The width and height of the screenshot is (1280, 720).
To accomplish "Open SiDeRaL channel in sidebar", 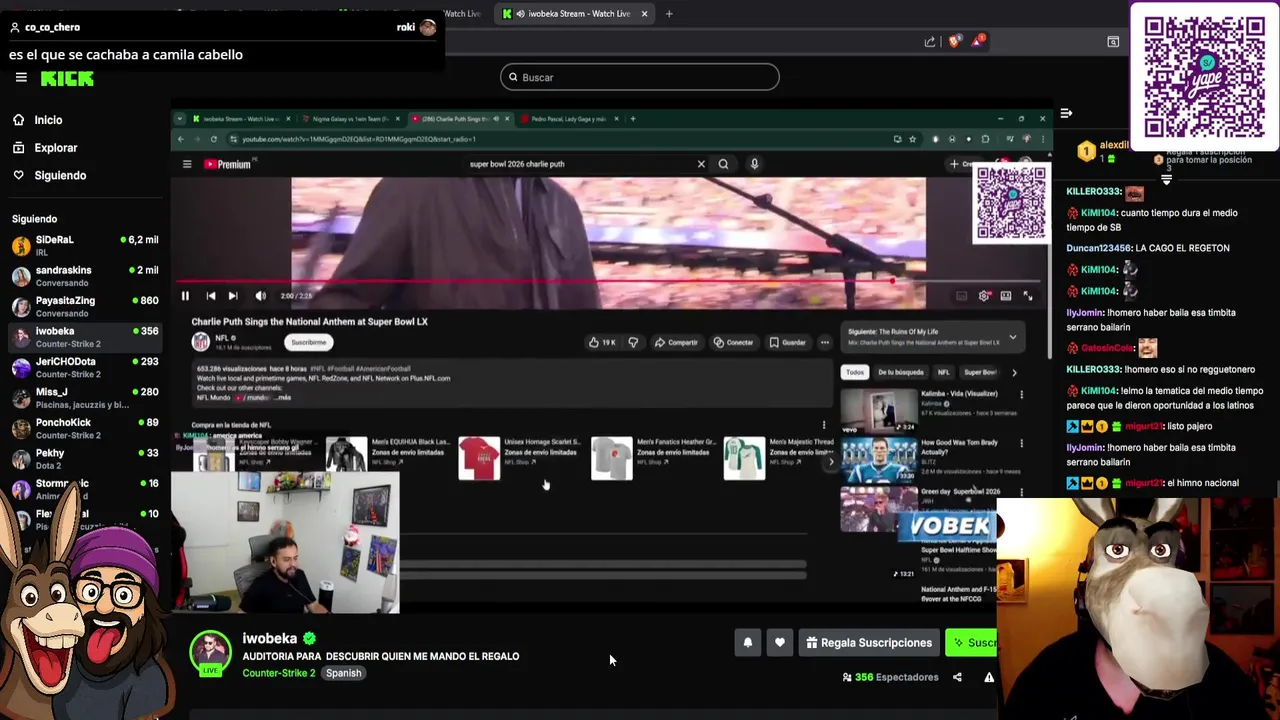I will (x=85, y=245).
